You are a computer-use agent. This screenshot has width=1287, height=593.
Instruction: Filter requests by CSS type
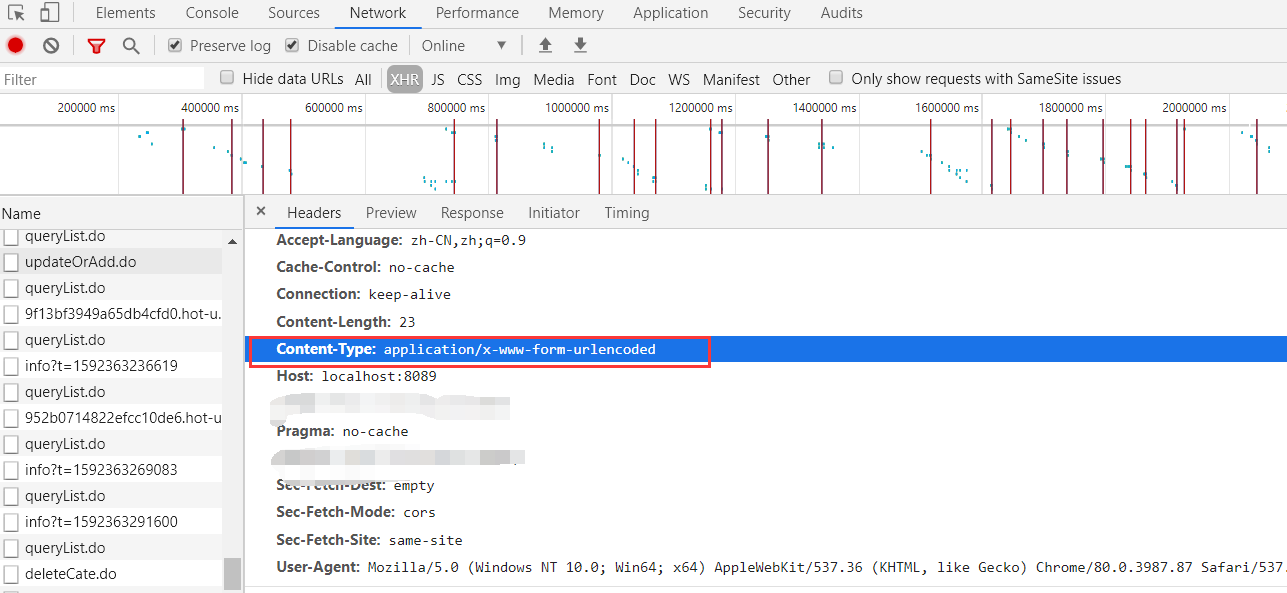pyautogui.click(x=470, y=79)
